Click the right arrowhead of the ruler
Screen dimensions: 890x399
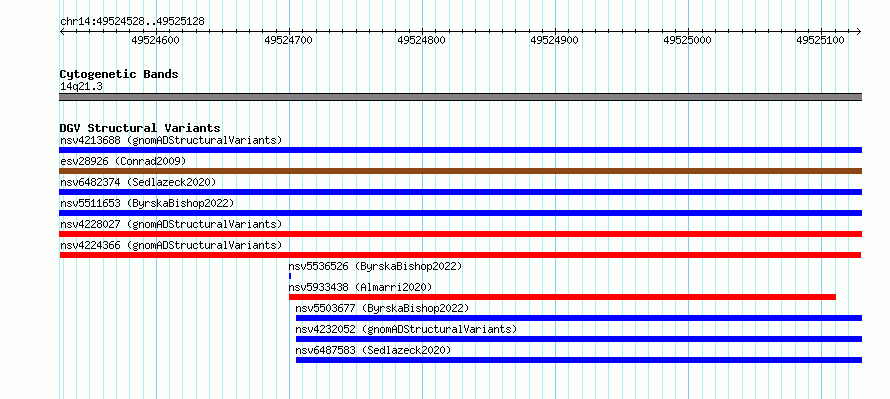pos(859,31)
